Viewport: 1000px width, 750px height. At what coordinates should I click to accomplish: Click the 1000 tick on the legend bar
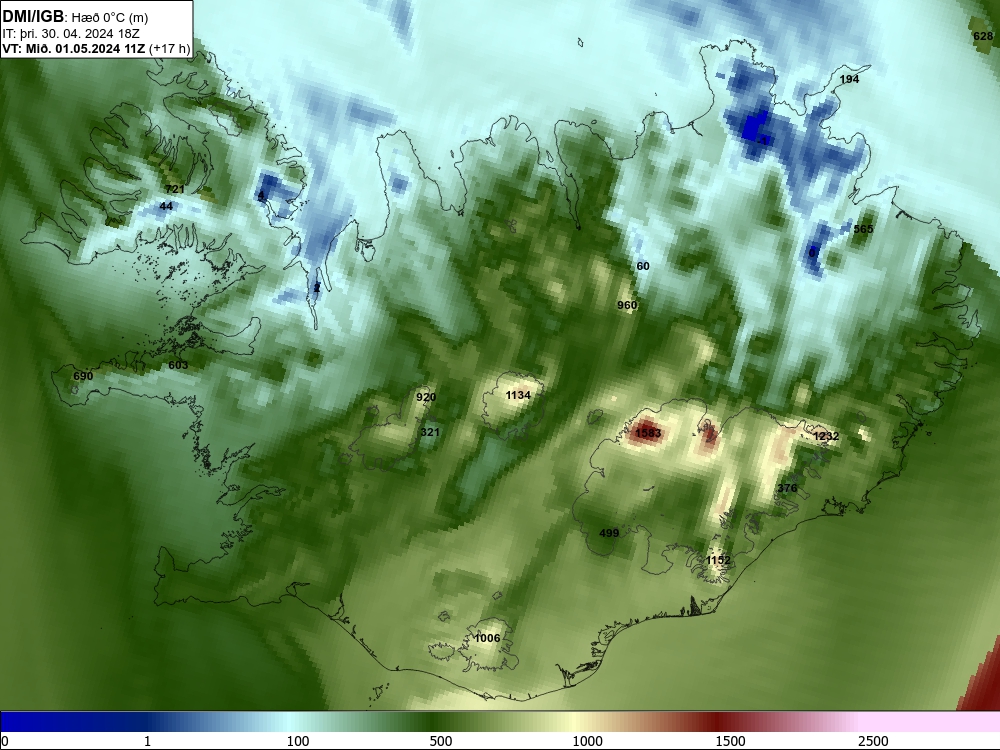coord(587,741)
